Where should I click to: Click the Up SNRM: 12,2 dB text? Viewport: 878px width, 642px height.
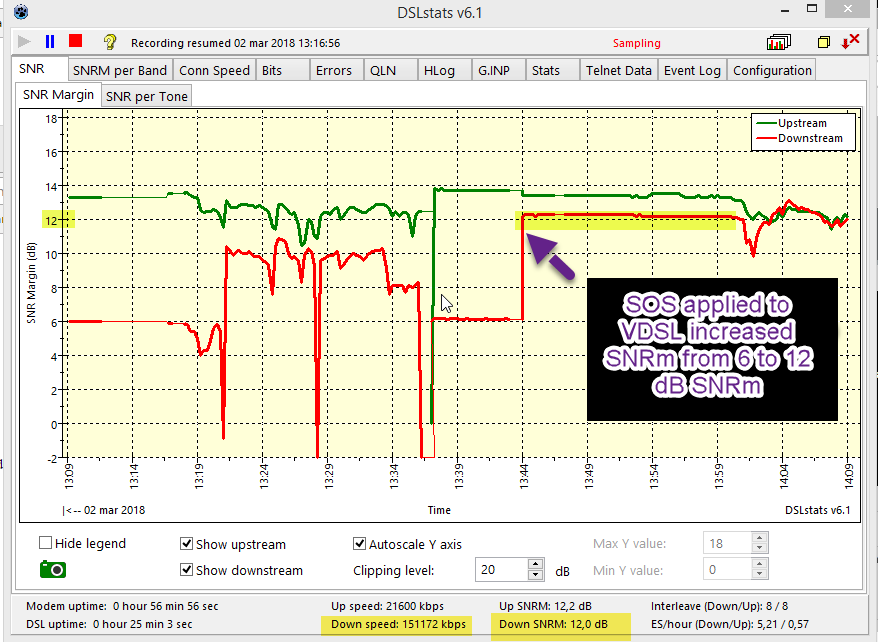pos(545,606)
